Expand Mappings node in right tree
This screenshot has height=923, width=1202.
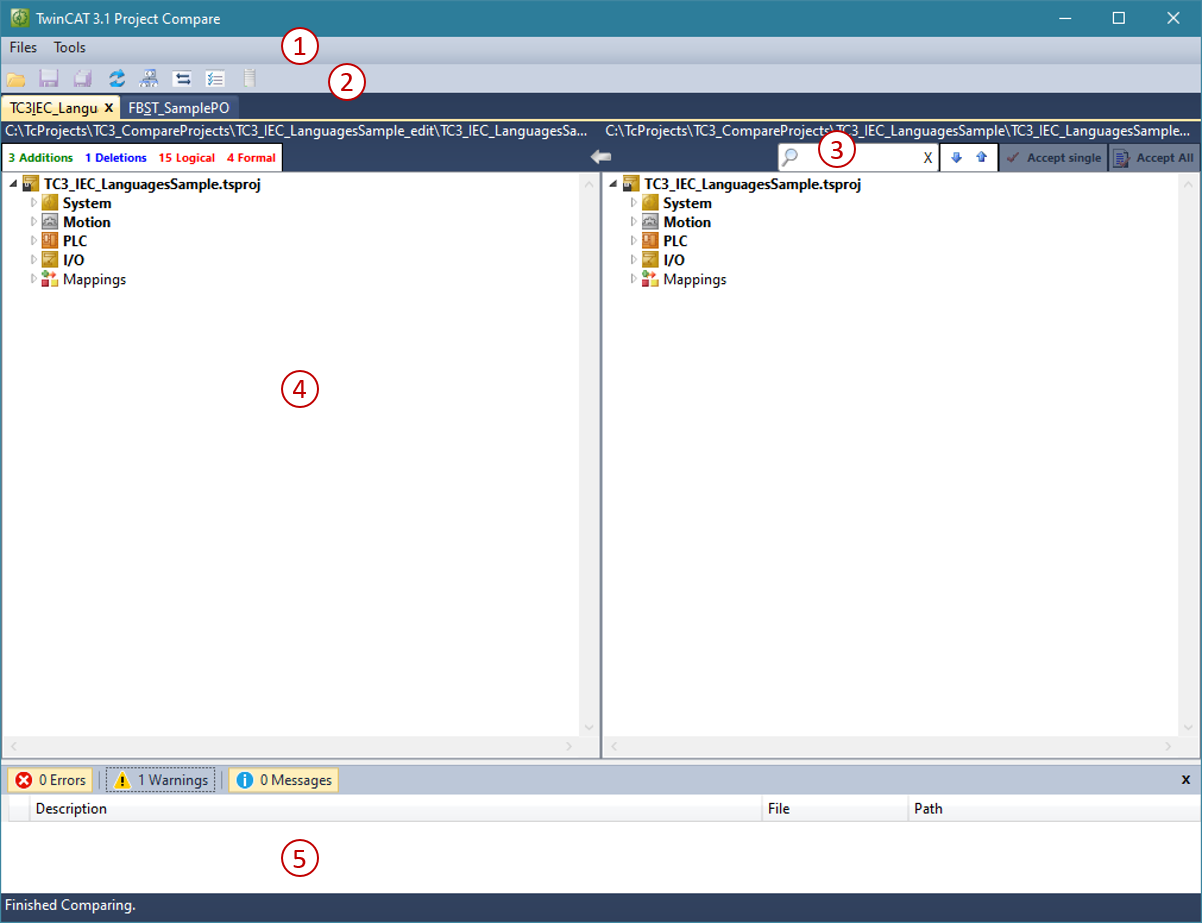point(634,279)
